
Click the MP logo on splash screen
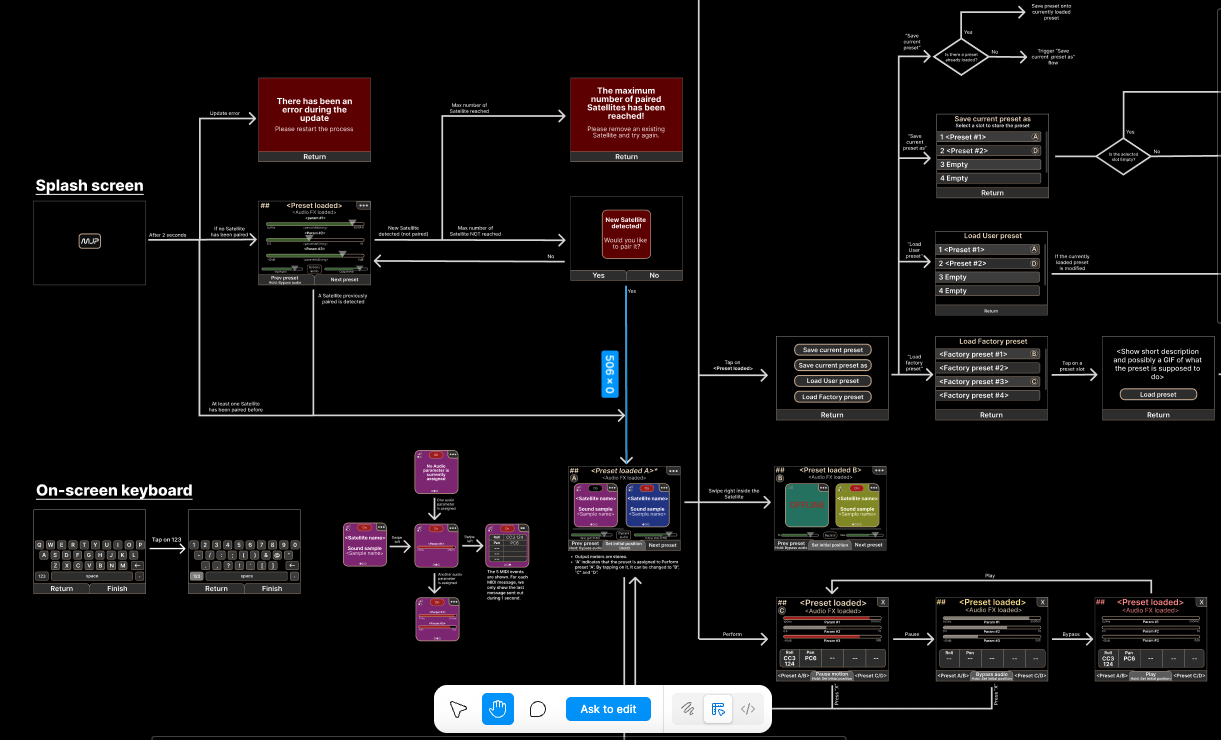point(90,242)
